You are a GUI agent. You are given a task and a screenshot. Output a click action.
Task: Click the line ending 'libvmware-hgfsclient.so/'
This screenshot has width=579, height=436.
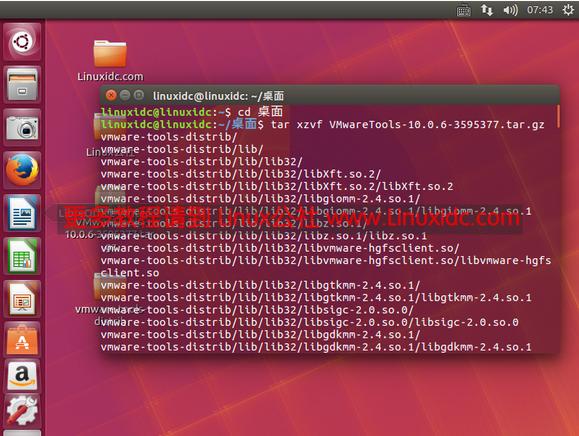pyautogui.click(x=280, y=248)
